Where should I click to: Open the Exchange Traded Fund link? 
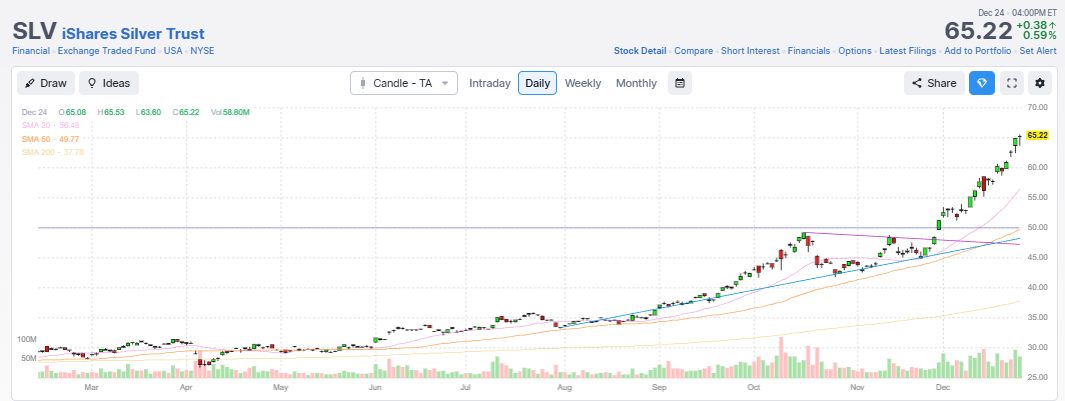coord(107,51)
